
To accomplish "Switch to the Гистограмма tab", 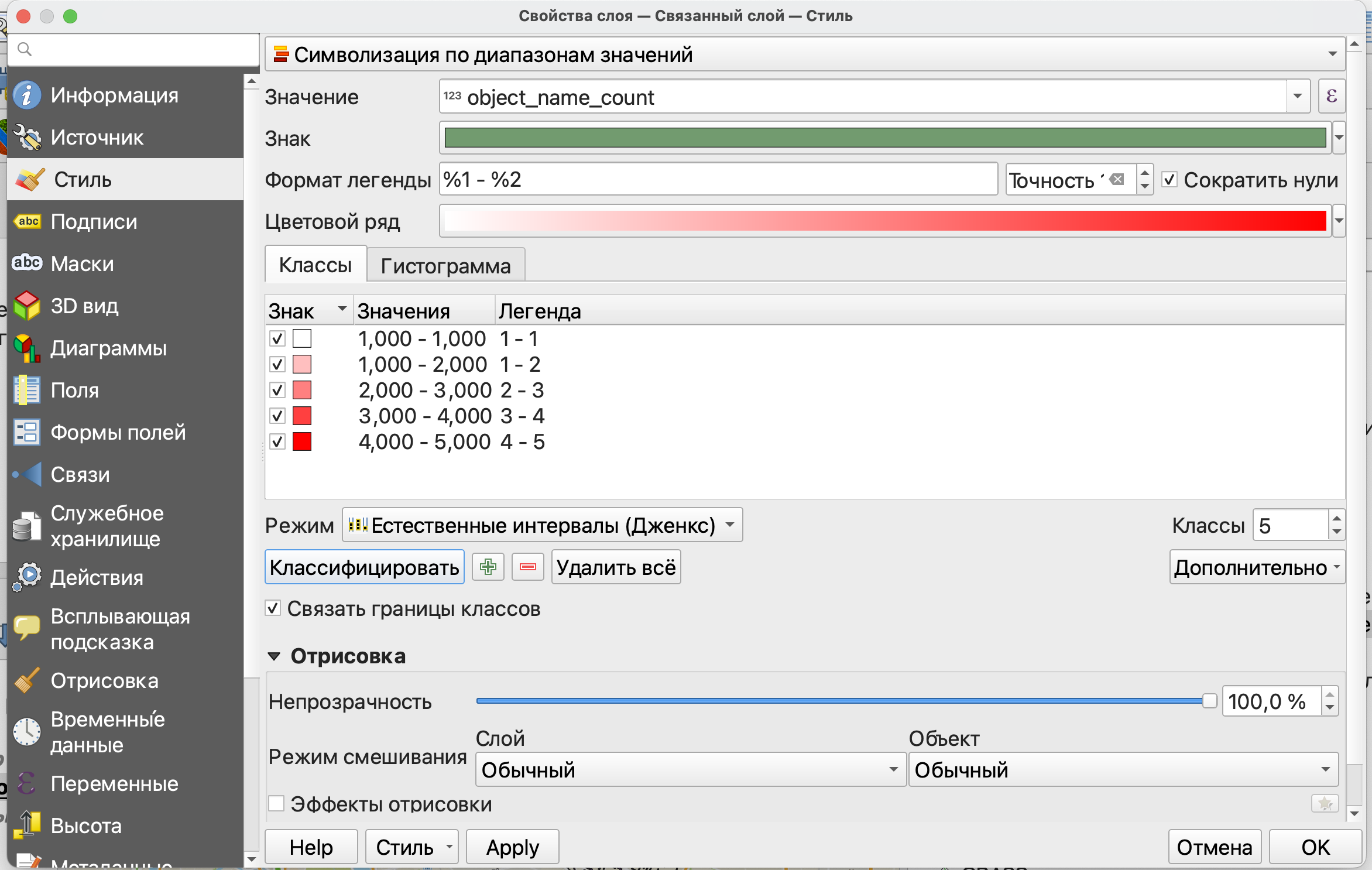I will click(445, 266).
